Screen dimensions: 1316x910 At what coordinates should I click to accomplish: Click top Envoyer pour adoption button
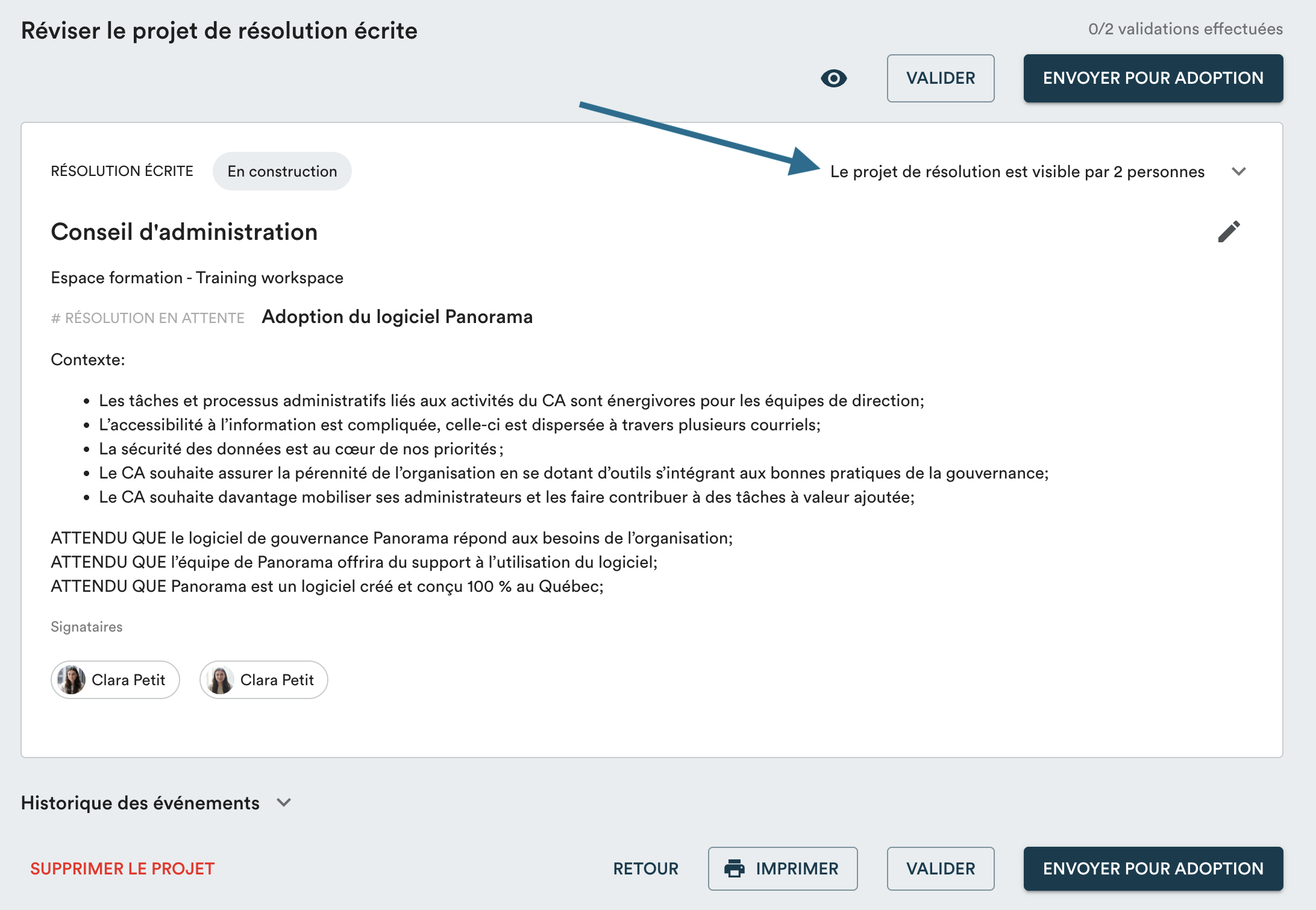click(x=1153, y=78)
